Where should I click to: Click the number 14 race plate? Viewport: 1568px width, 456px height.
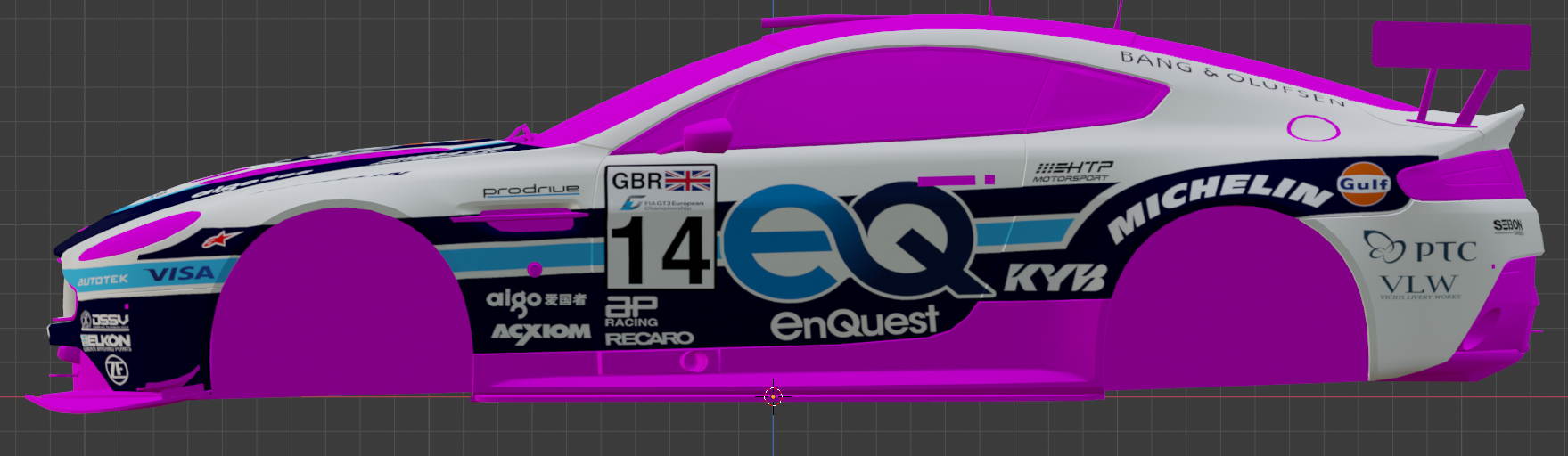(x=661, y=228)
